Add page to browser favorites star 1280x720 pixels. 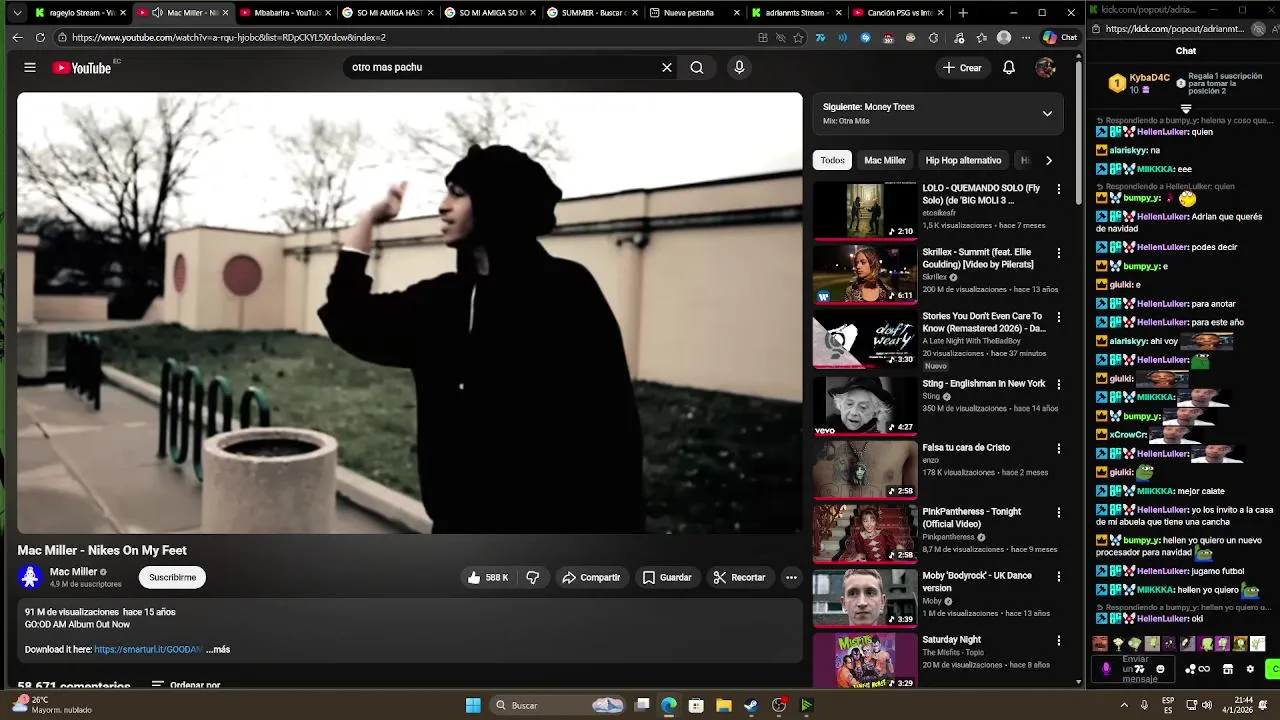click(x=798, y=37)
